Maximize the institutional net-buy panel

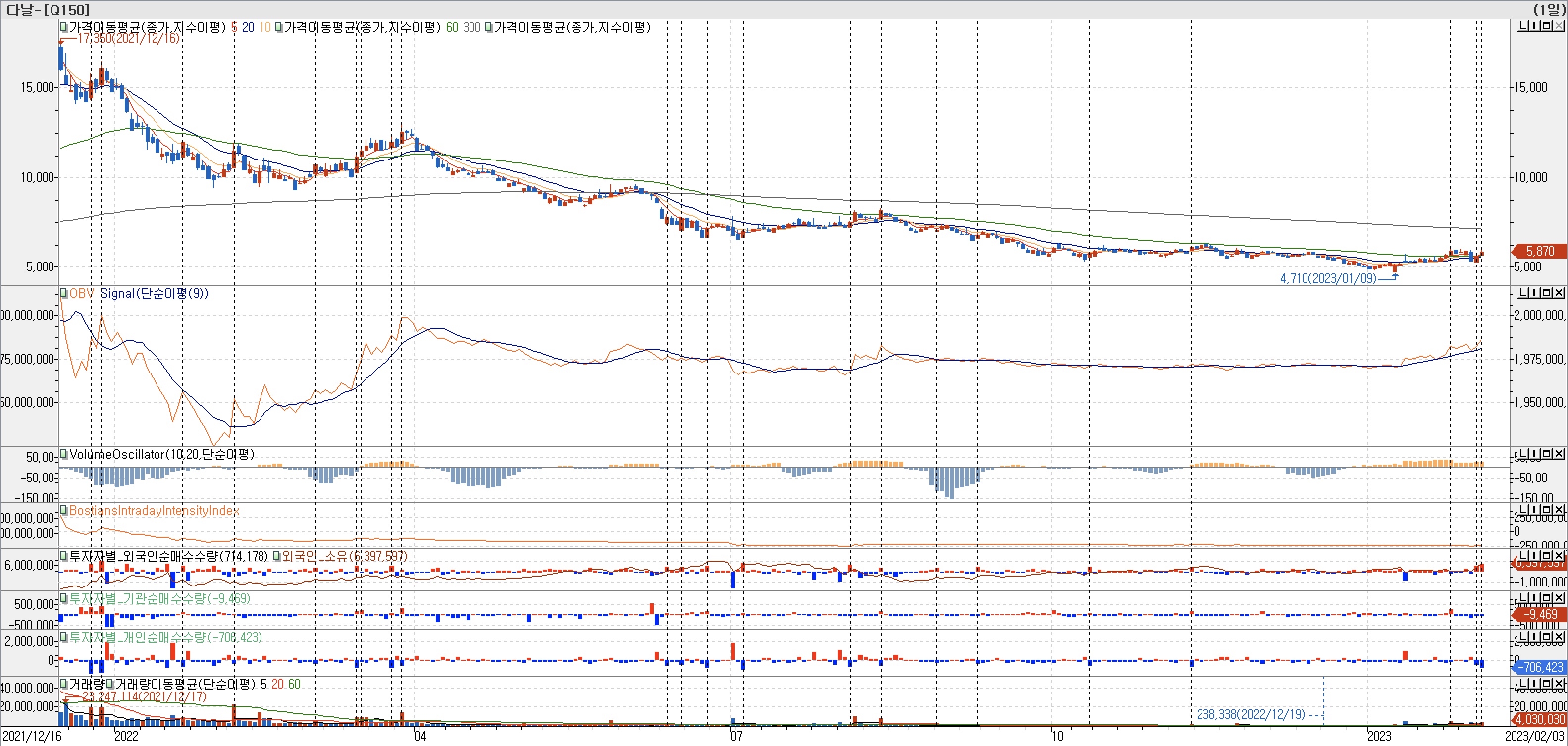point(1547,598)
